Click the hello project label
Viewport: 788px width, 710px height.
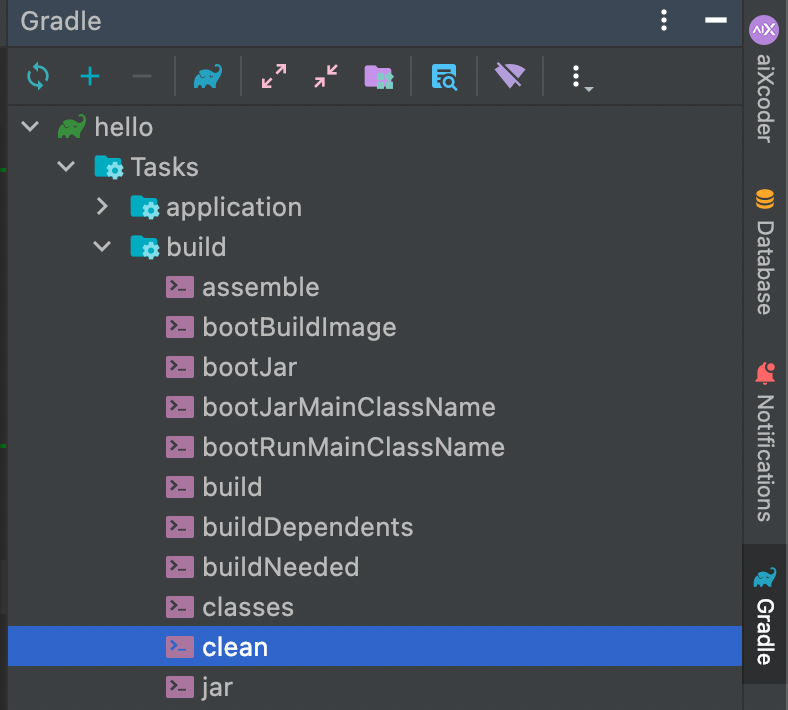[124, 127]
